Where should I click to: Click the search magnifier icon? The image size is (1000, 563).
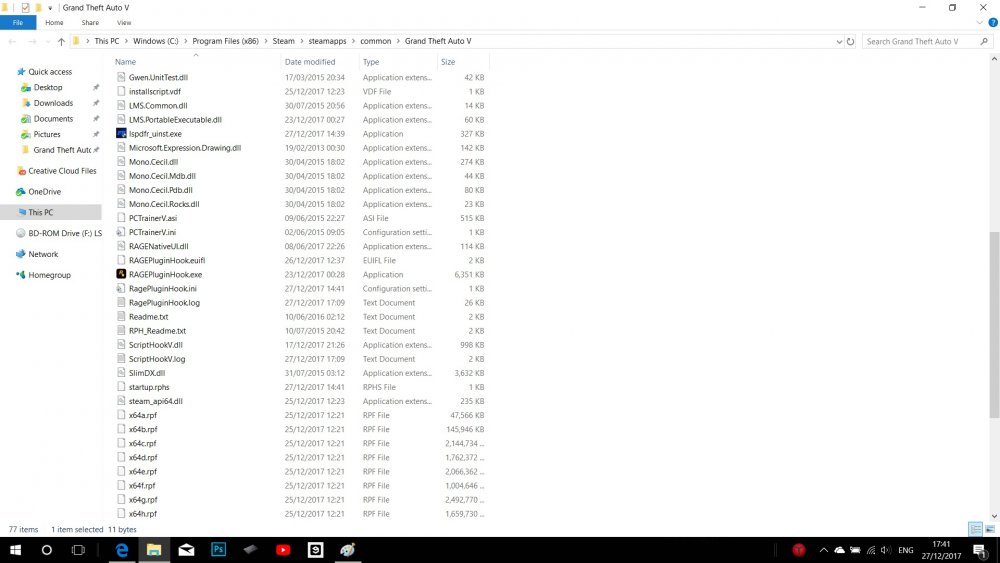click(x=984, y=41)
